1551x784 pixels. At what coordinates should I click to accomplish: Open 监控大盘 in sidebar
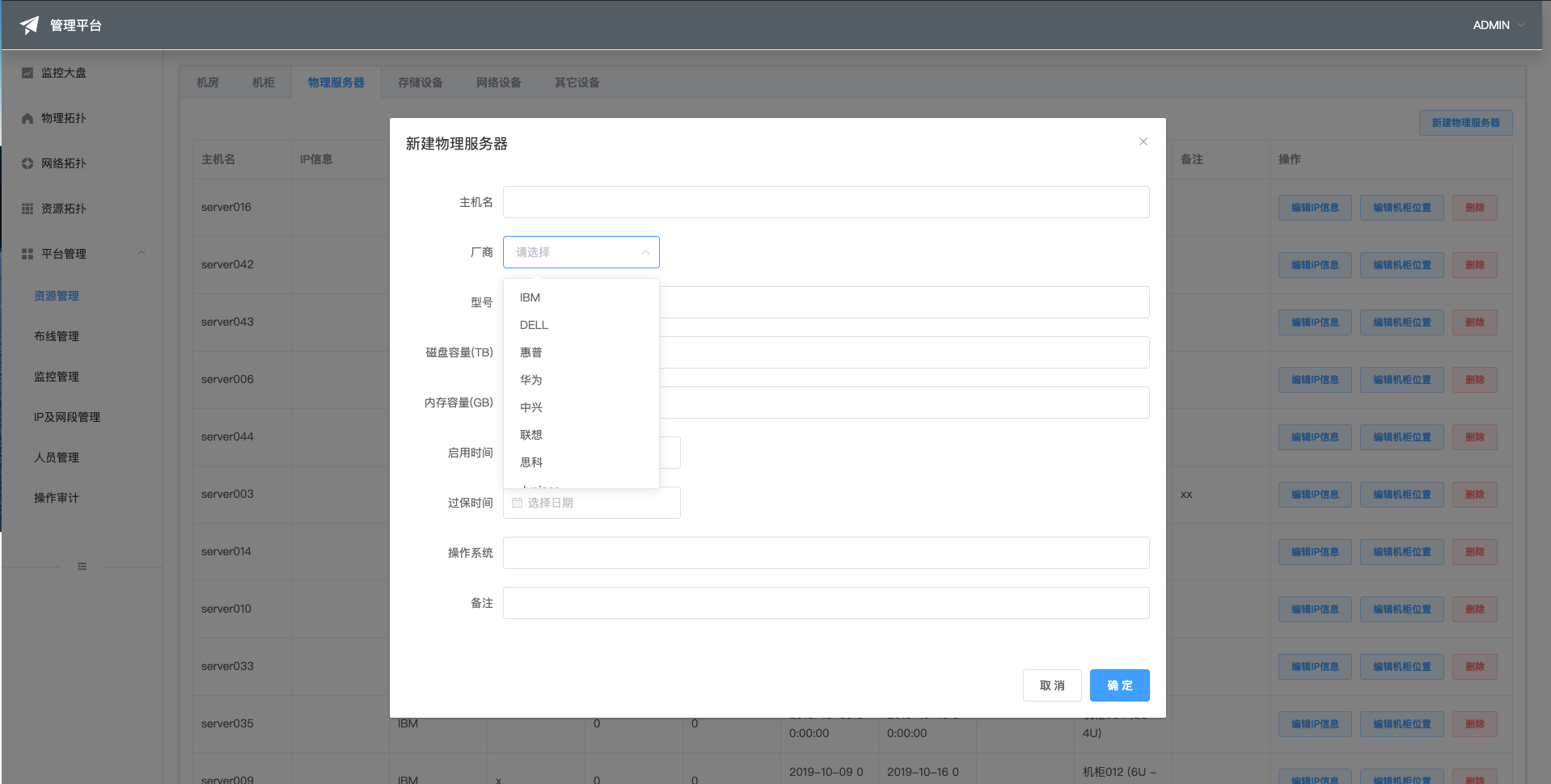coord(82,73)
